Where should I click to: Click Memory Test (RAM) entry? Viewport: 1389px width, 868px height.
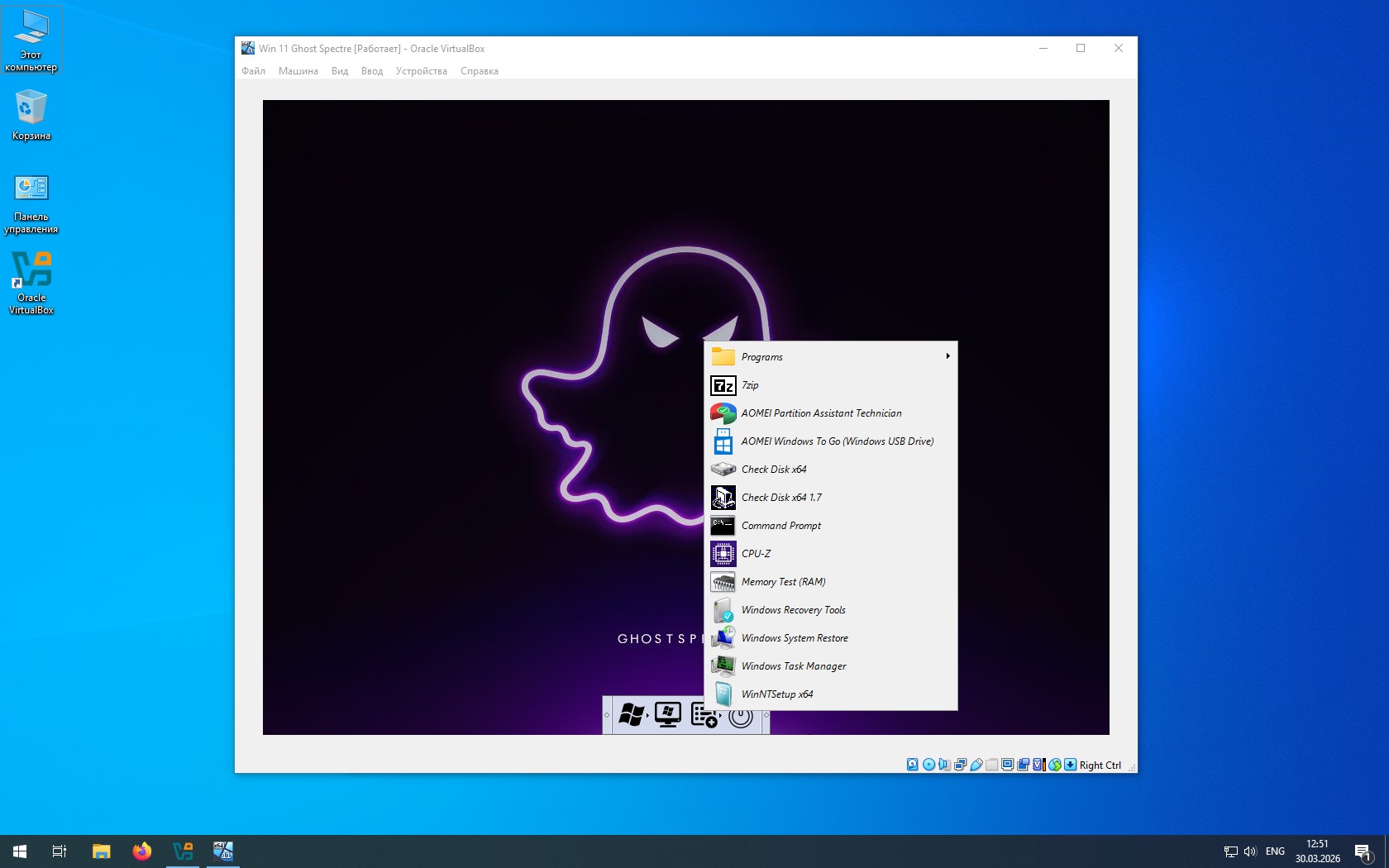coord(783,582)
